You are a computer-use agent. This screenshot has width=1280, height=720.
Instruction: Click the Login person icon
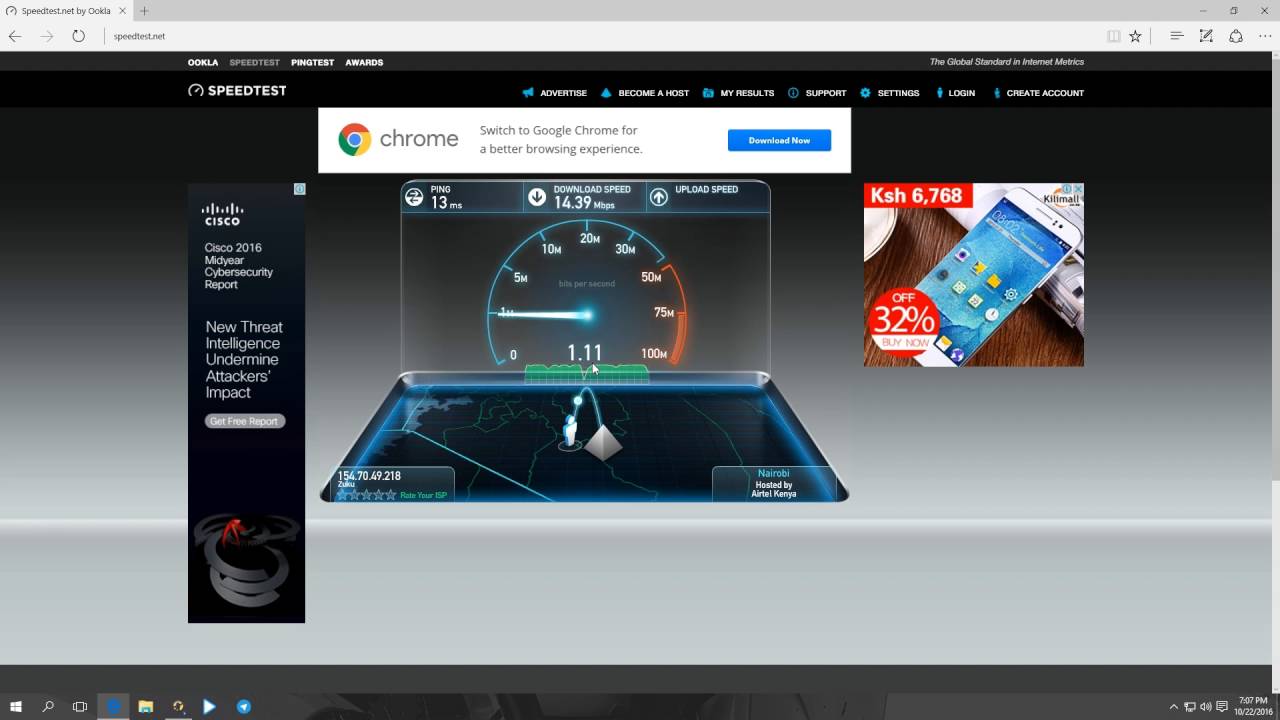click(940, 93)
